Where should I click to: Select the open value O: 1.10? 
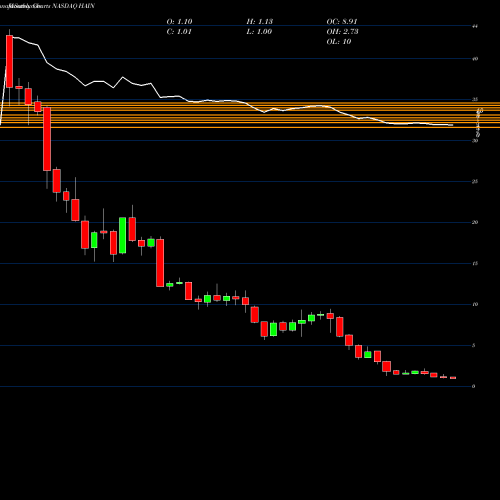(179, 21)
